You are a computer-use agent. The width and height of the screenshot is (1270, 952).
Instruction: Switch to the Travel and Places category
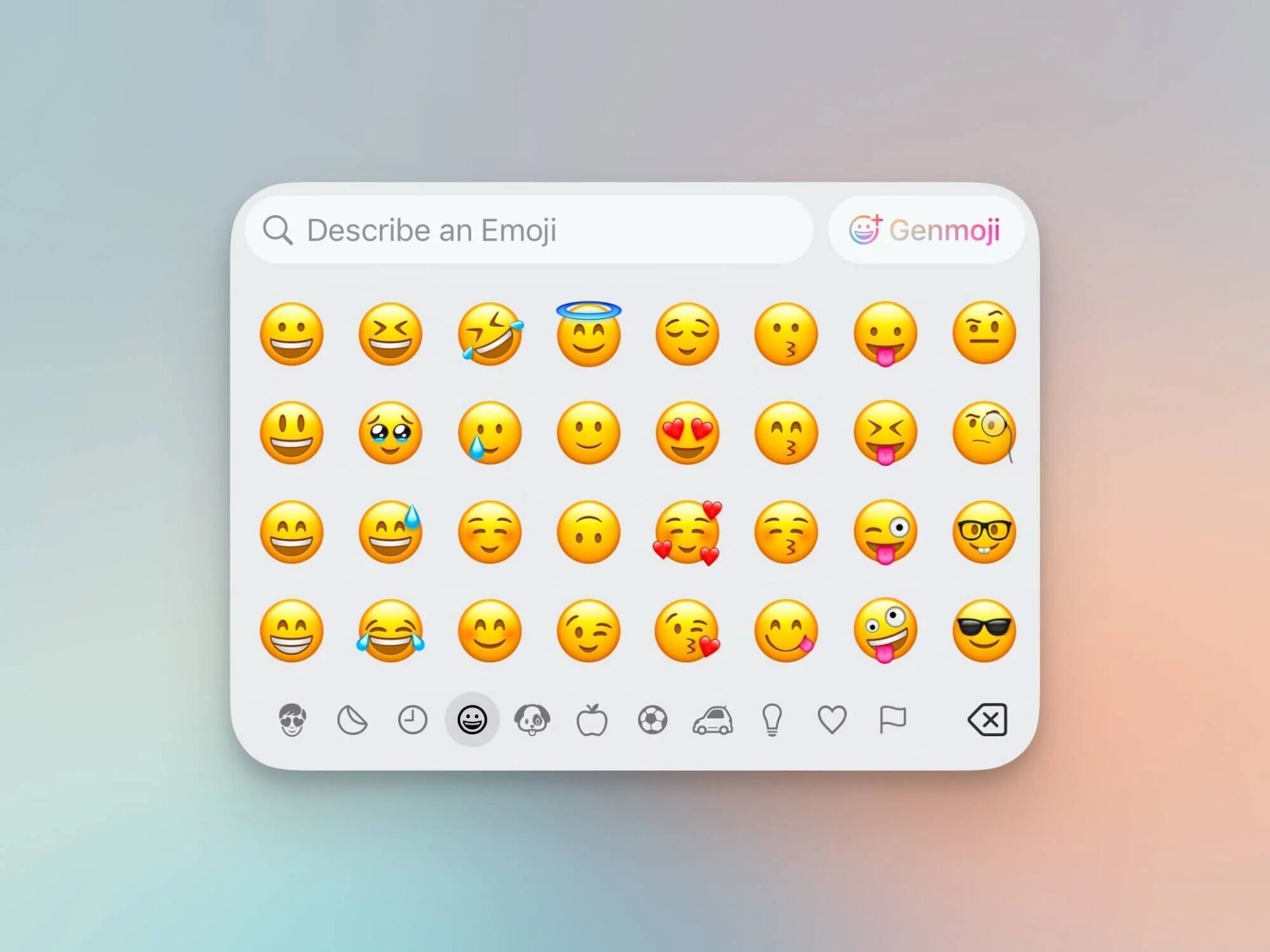pos(713,719)
